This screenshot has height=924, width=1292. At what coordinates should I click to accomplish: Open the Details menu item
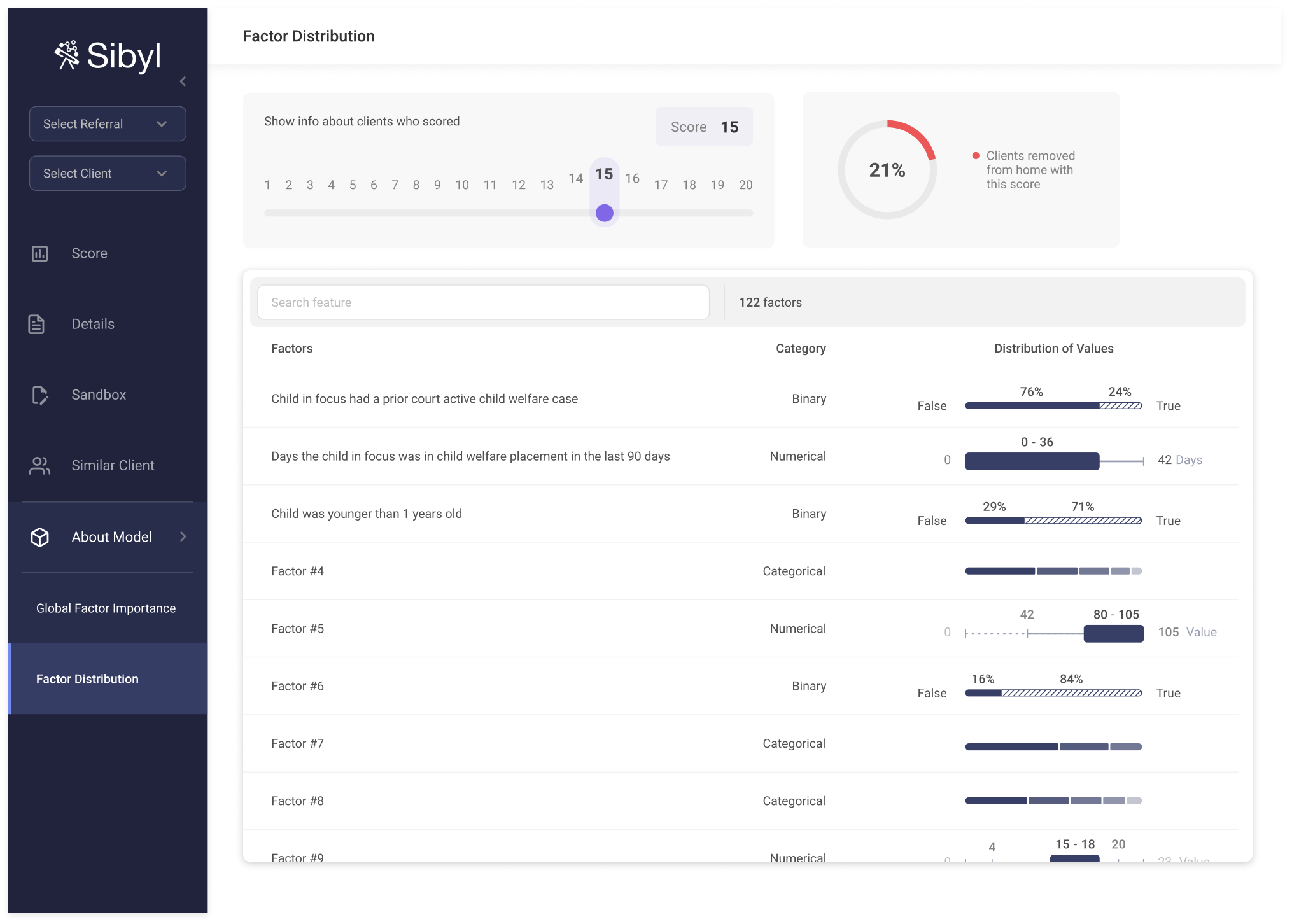point(93,324)
